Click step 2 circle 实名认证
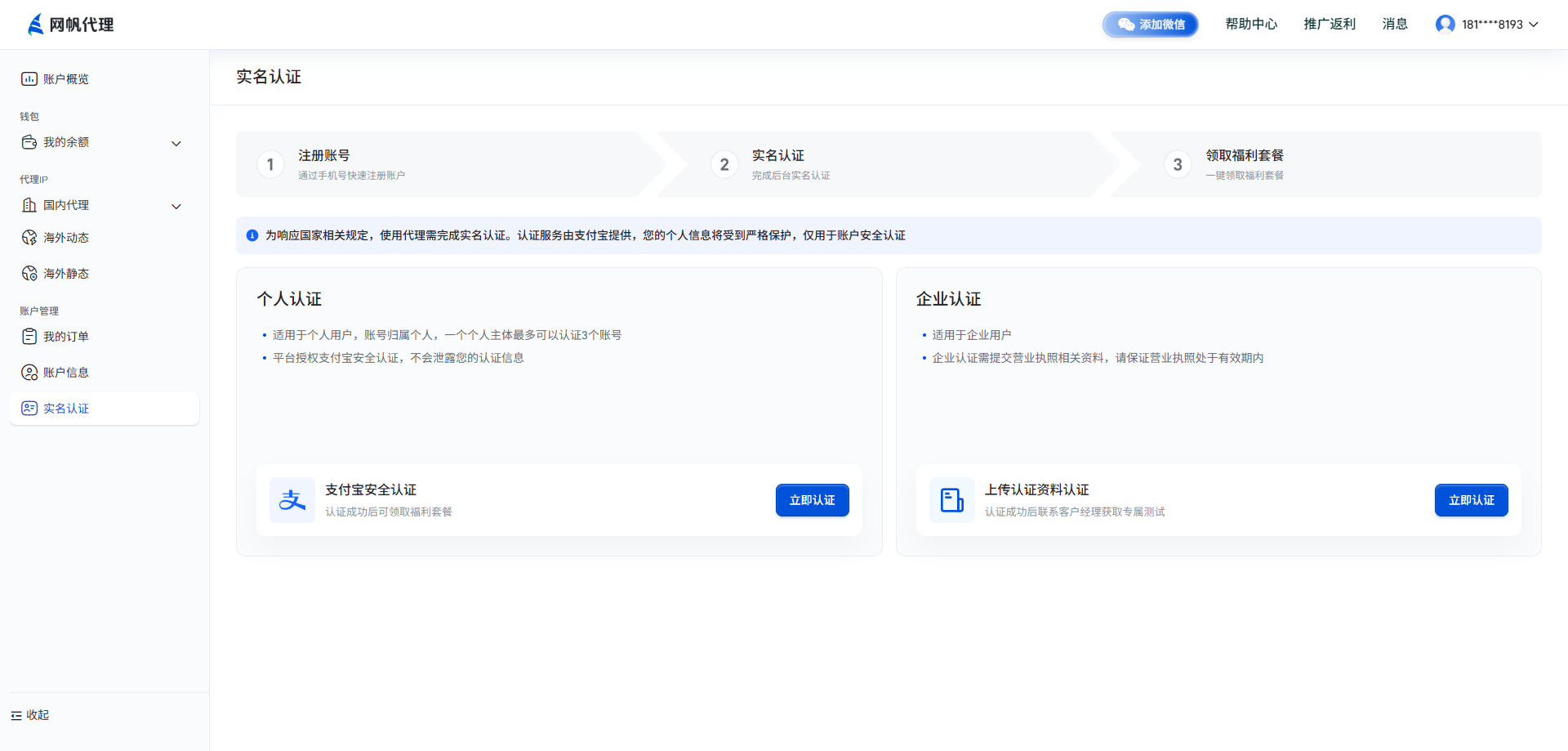Viewport: 1568px width, 751px height. (724, 164)
